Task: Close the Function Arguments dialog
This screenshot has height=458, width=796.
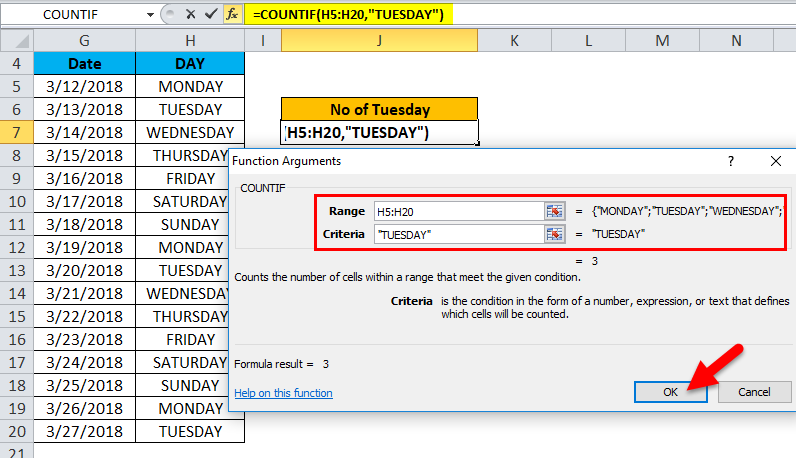Action: 776,161
